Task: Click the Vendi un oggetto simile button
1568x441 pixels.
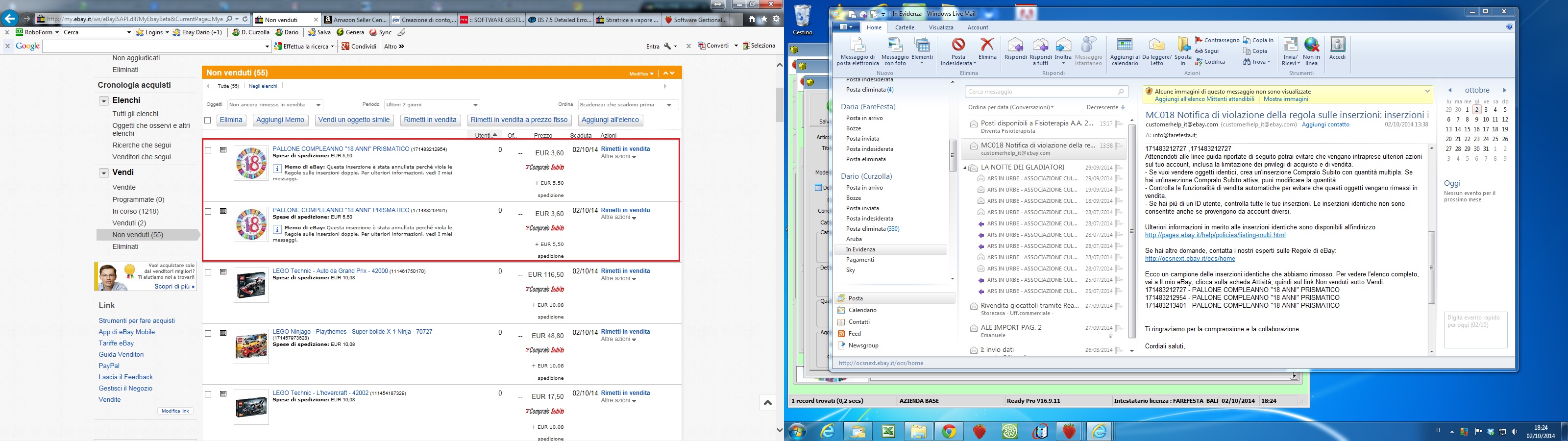Action: [354, 121]
